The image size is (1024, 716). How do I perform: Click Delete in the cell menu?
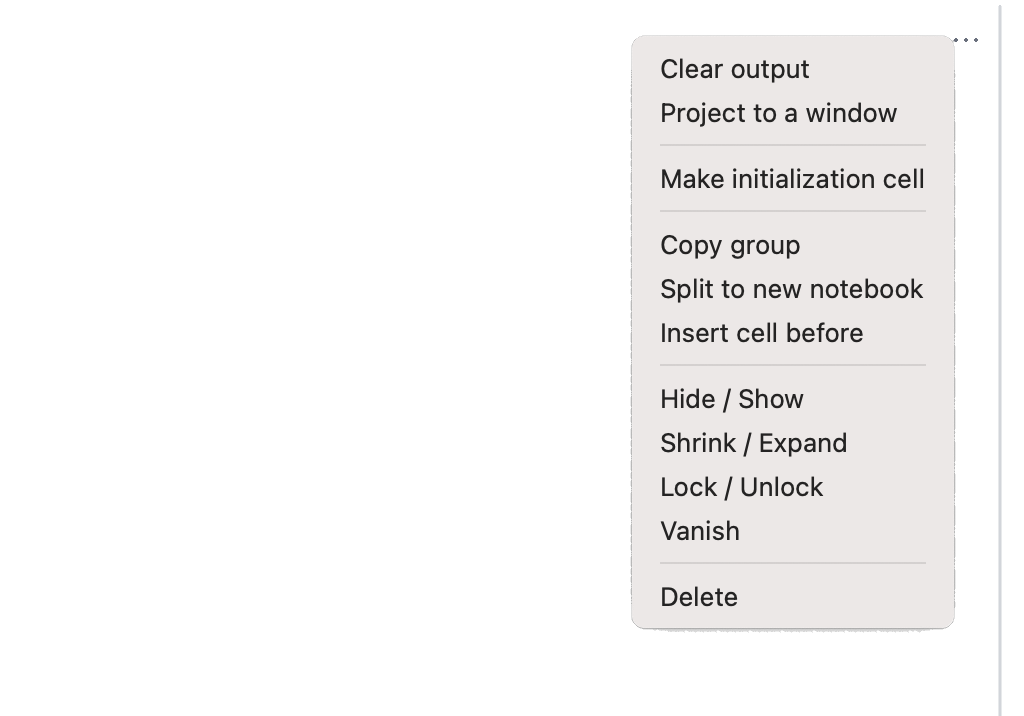coord(699,598)
